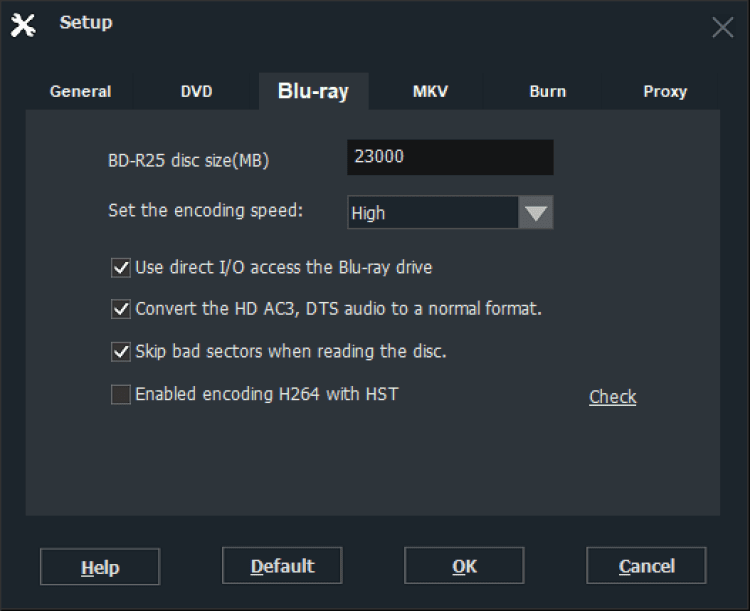
Task: Enable encoding H264 with HST checkbox
Action: (121, 394)
